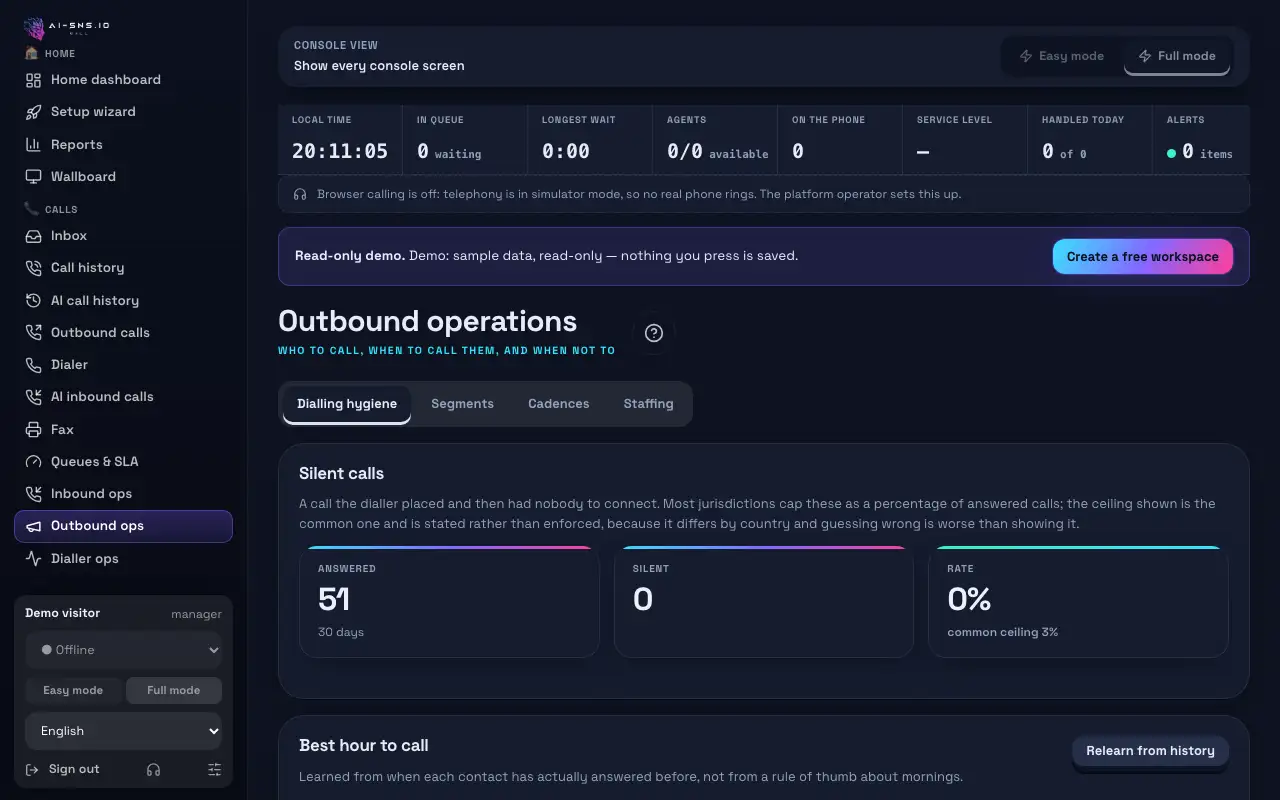Open Home dashboard via its grid icon
The height and width of the screenshot is (800, 1280).
tap(33, 80)
